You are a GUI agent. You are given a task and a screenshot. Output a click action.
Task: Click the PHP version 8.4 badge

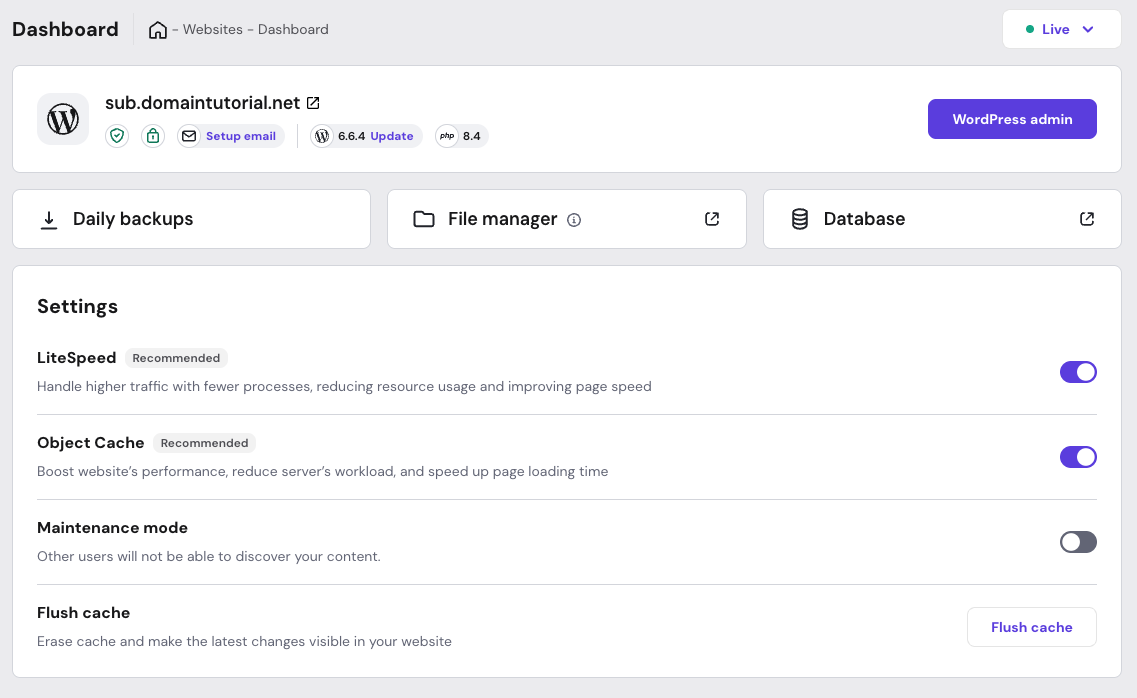click(462, 136)
